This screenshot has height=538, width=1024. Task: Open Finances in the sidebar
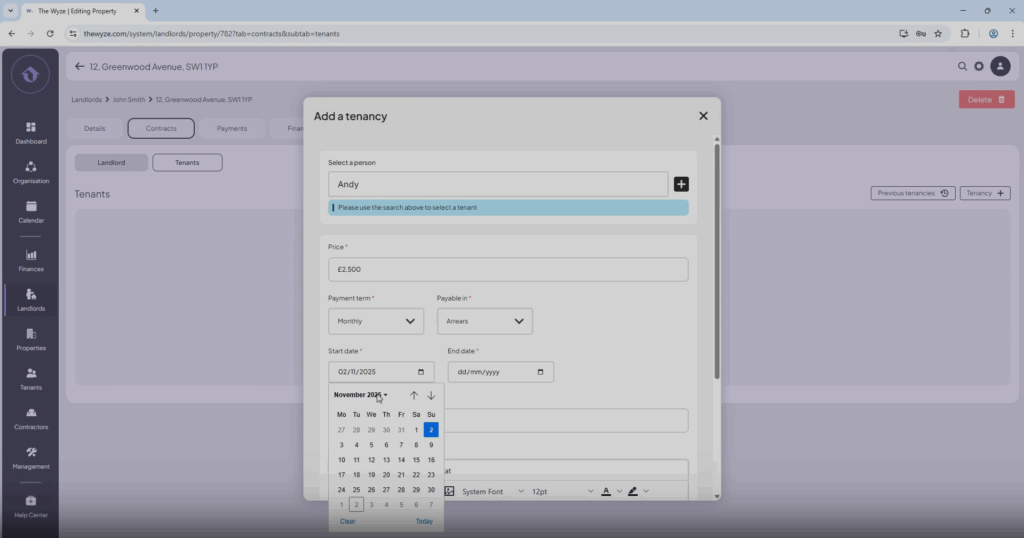(x=31, y=261)
